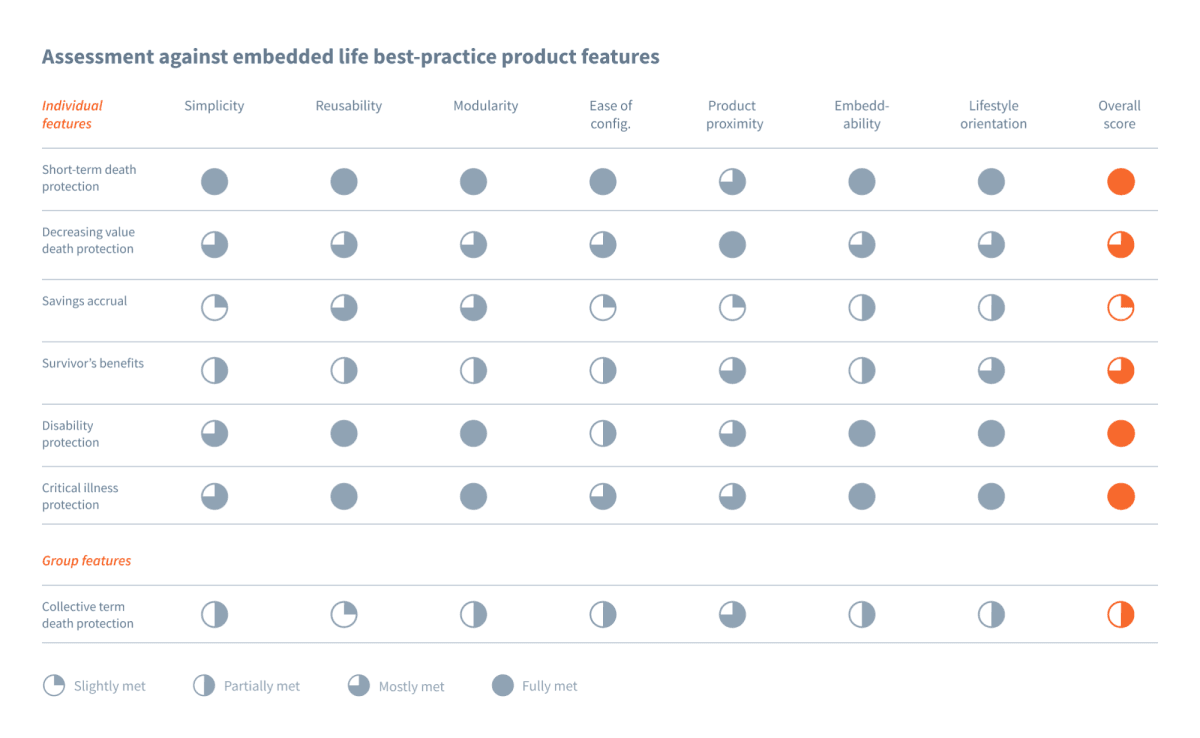Click the Group features heading

86,561
